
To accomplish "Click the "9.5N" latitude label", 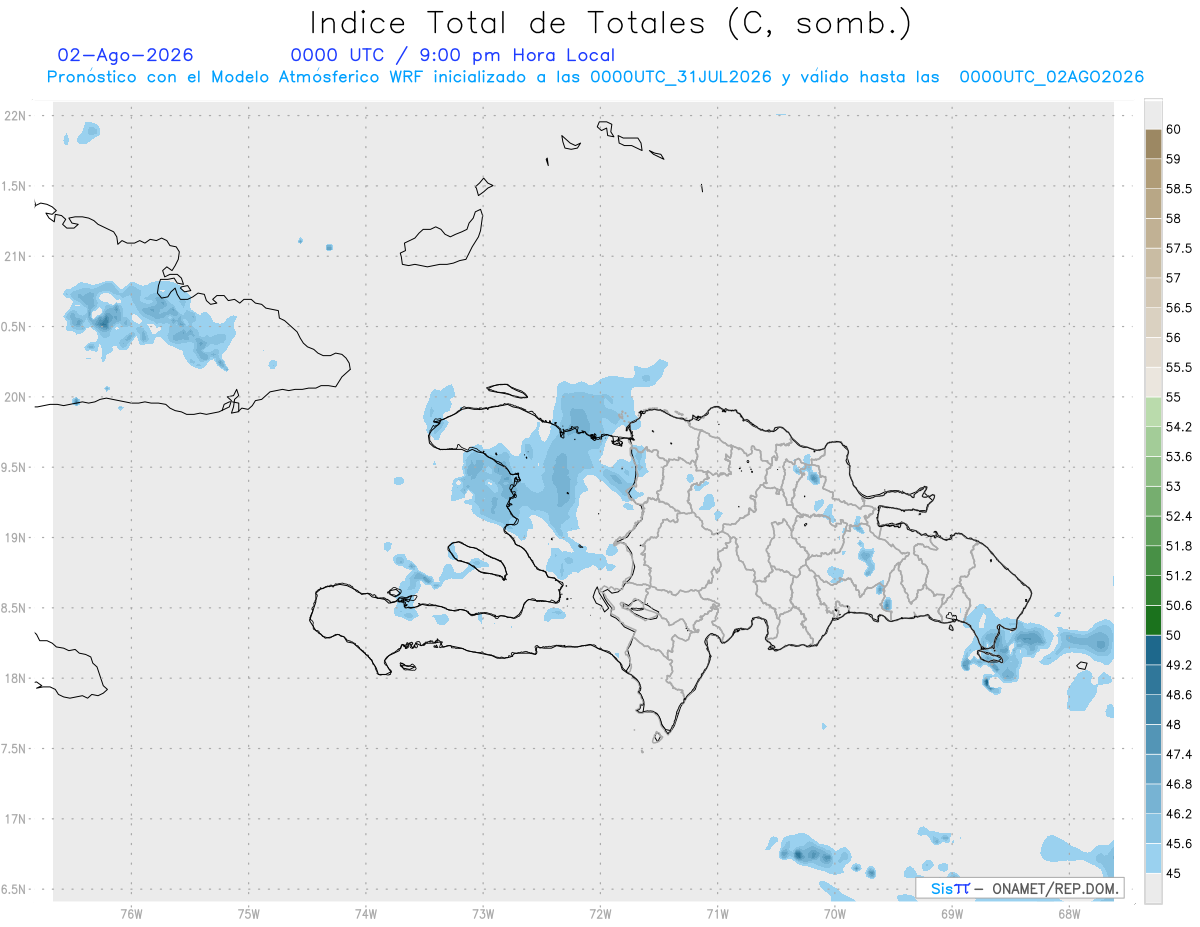I will [x=14, y=467].
